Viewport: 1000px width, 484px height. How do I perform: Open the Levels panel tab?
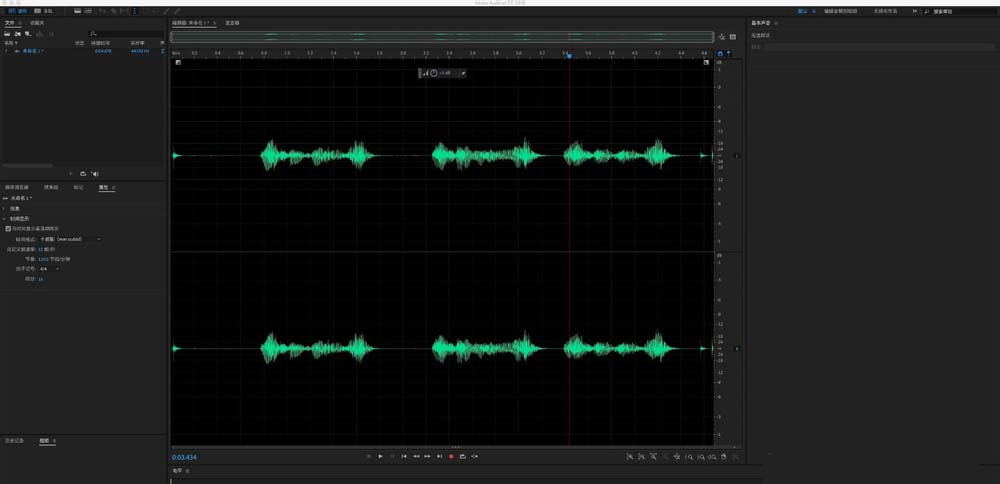(178, 471)
